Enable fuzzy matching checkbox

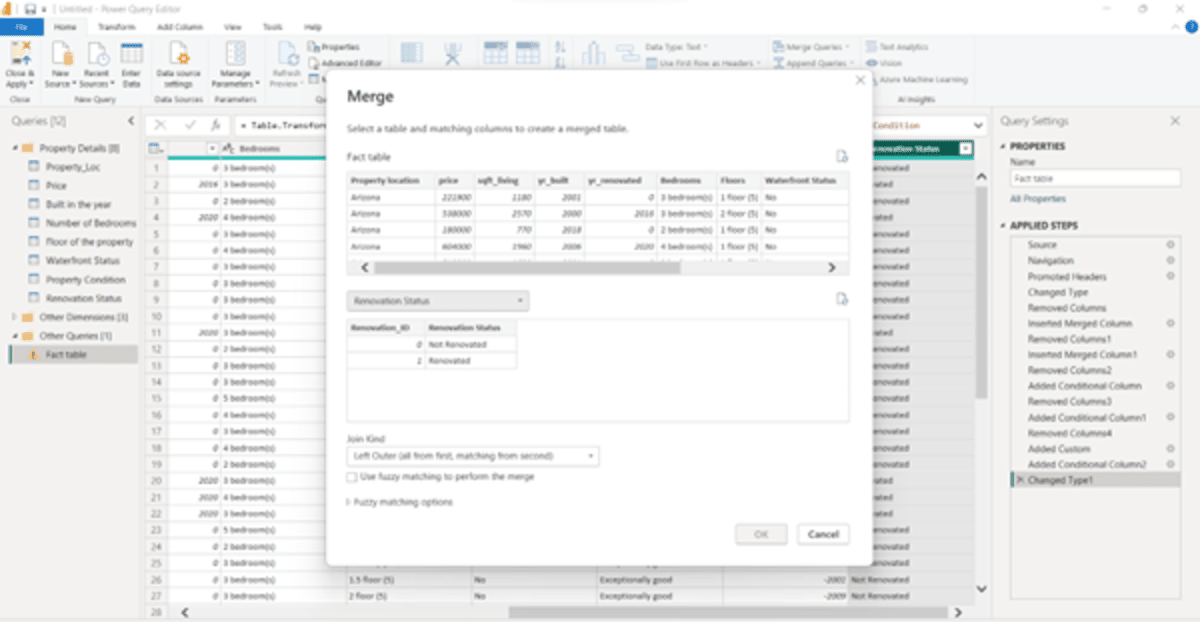(x=352, y=478)
